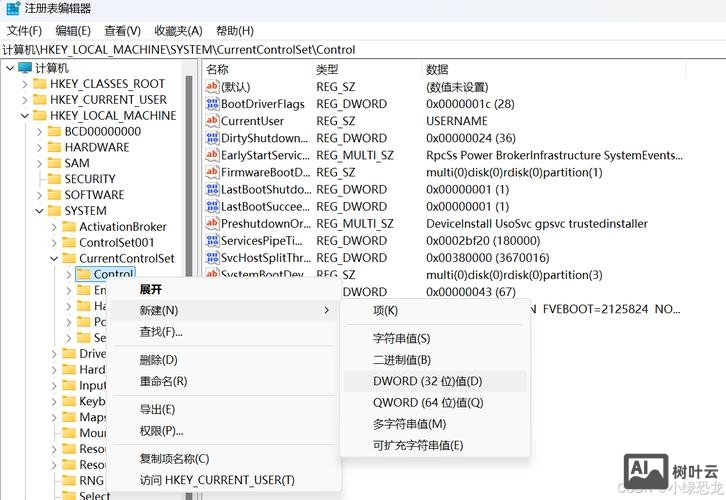The image size is (726, 500).
Task: Choose 查找(F)... in the context menu
Action: coord(224,332)
